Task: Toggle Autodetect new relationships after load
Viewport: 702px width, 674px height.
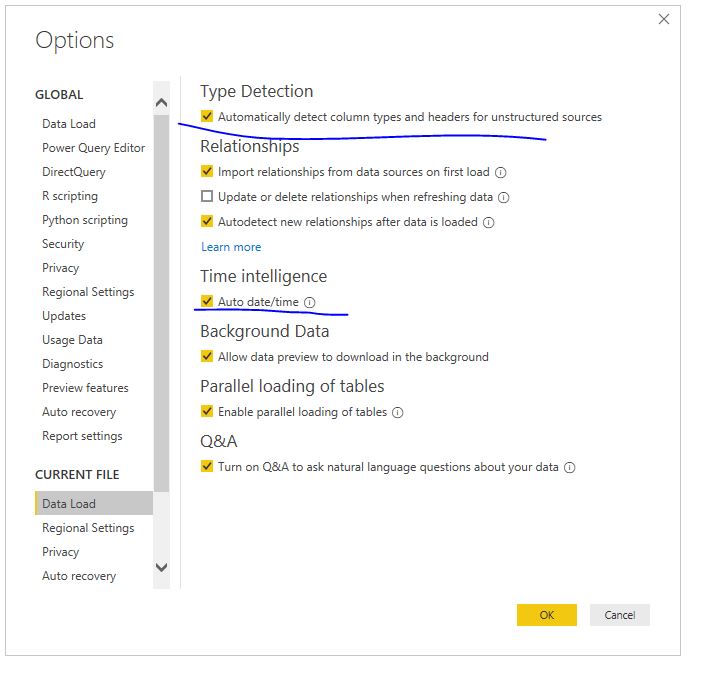Action: [x=207, y=222]
